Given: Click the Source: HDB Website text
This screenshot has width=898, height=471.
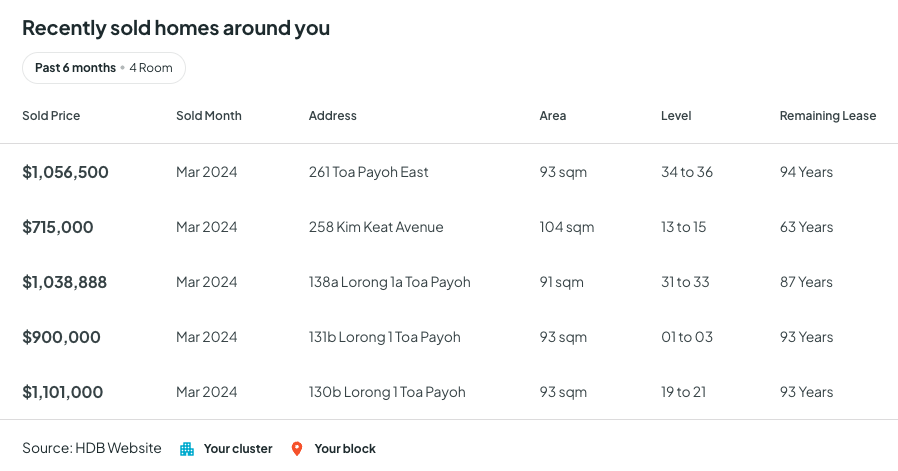Looking at the screenshot, I should tap(92, 448).
